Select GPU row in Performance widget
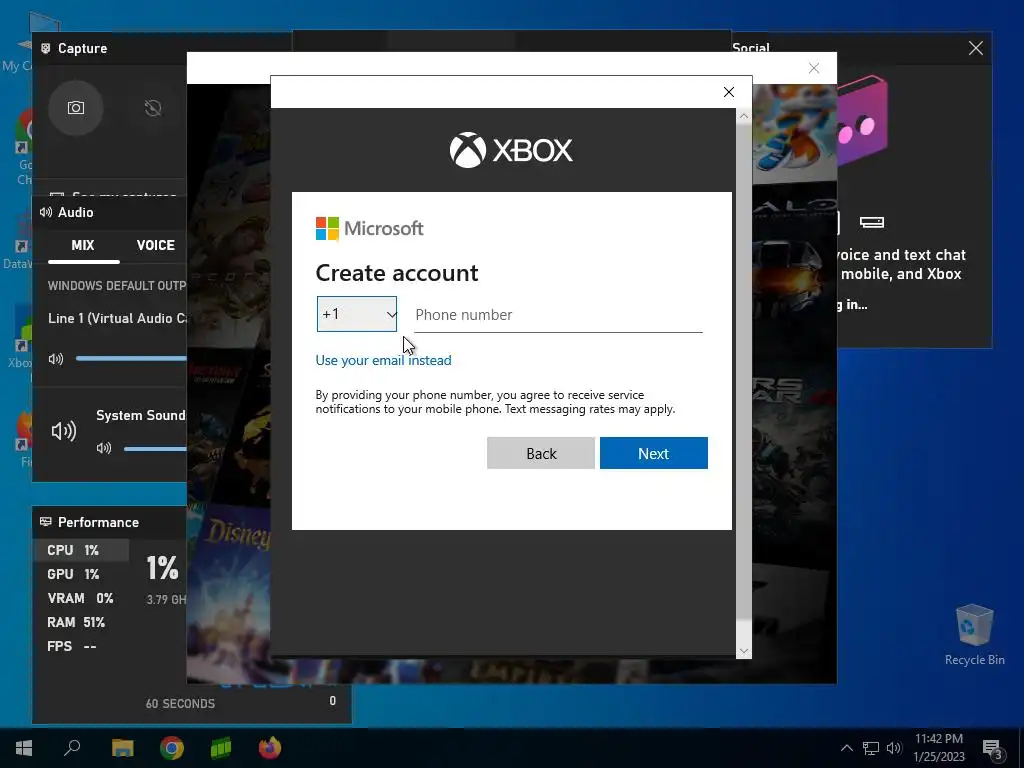The width and height of the screenshot is (1024, 768). (x=81, y=575)
